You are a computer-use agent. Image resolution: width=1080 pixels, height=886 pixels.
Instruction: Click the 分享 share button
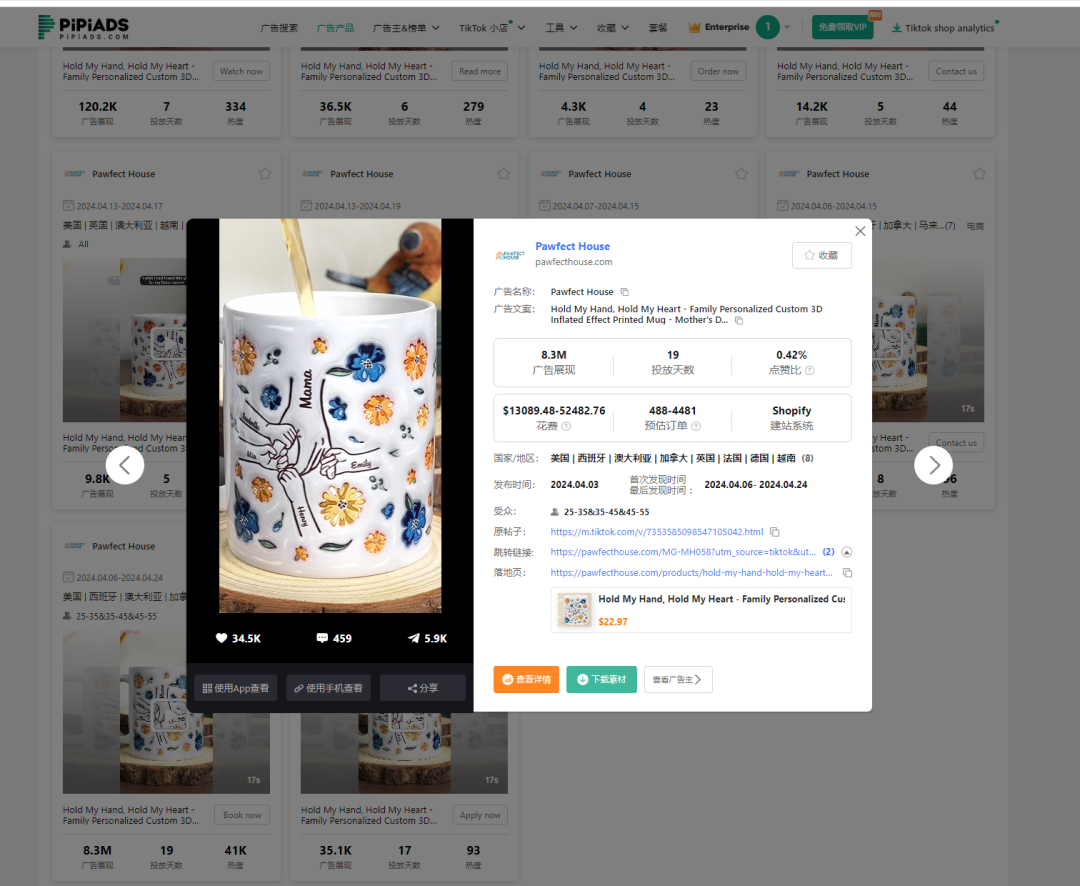423,688
